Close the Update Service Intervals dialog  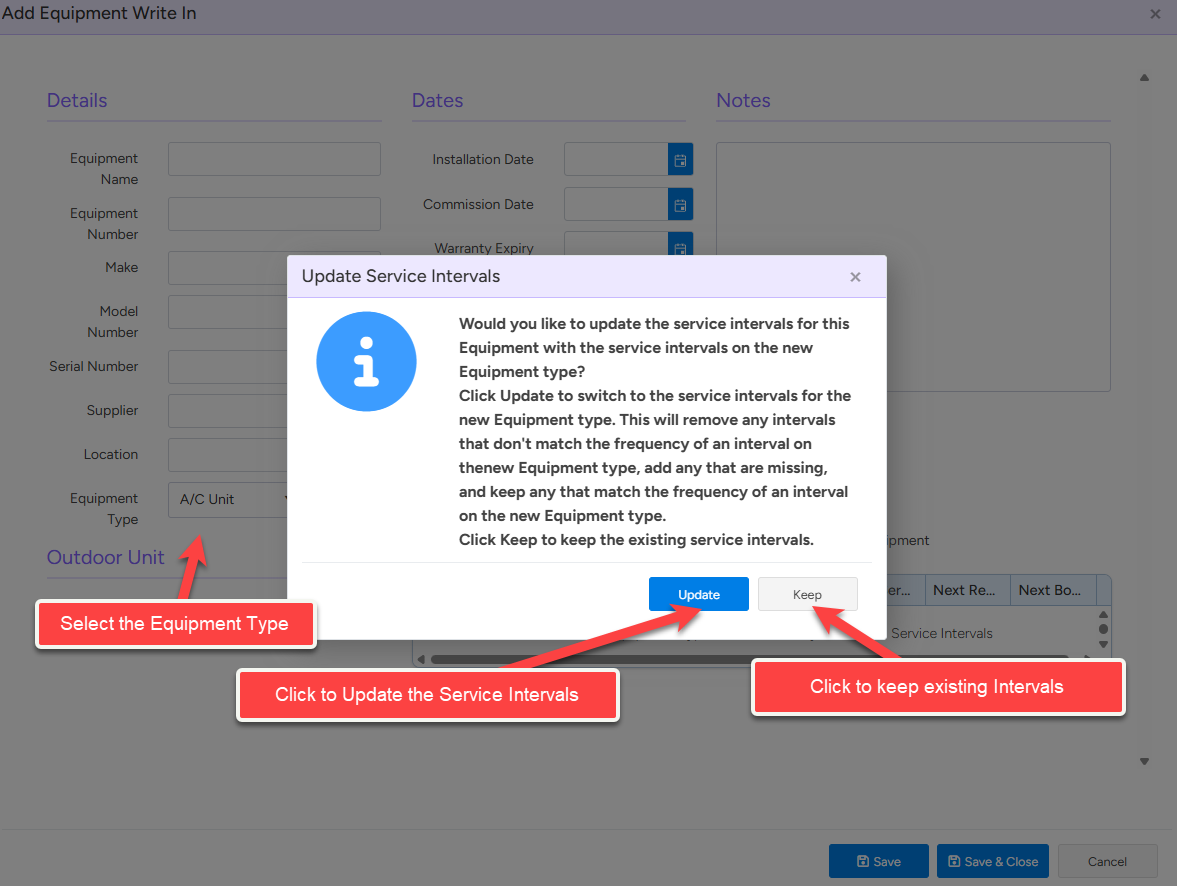point(855,277)
